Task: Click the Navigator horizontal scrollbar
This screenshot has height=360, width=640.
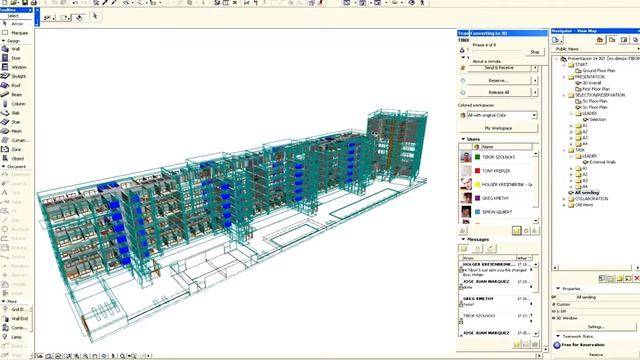Action: pyautogui.click(x=595, y=268)
